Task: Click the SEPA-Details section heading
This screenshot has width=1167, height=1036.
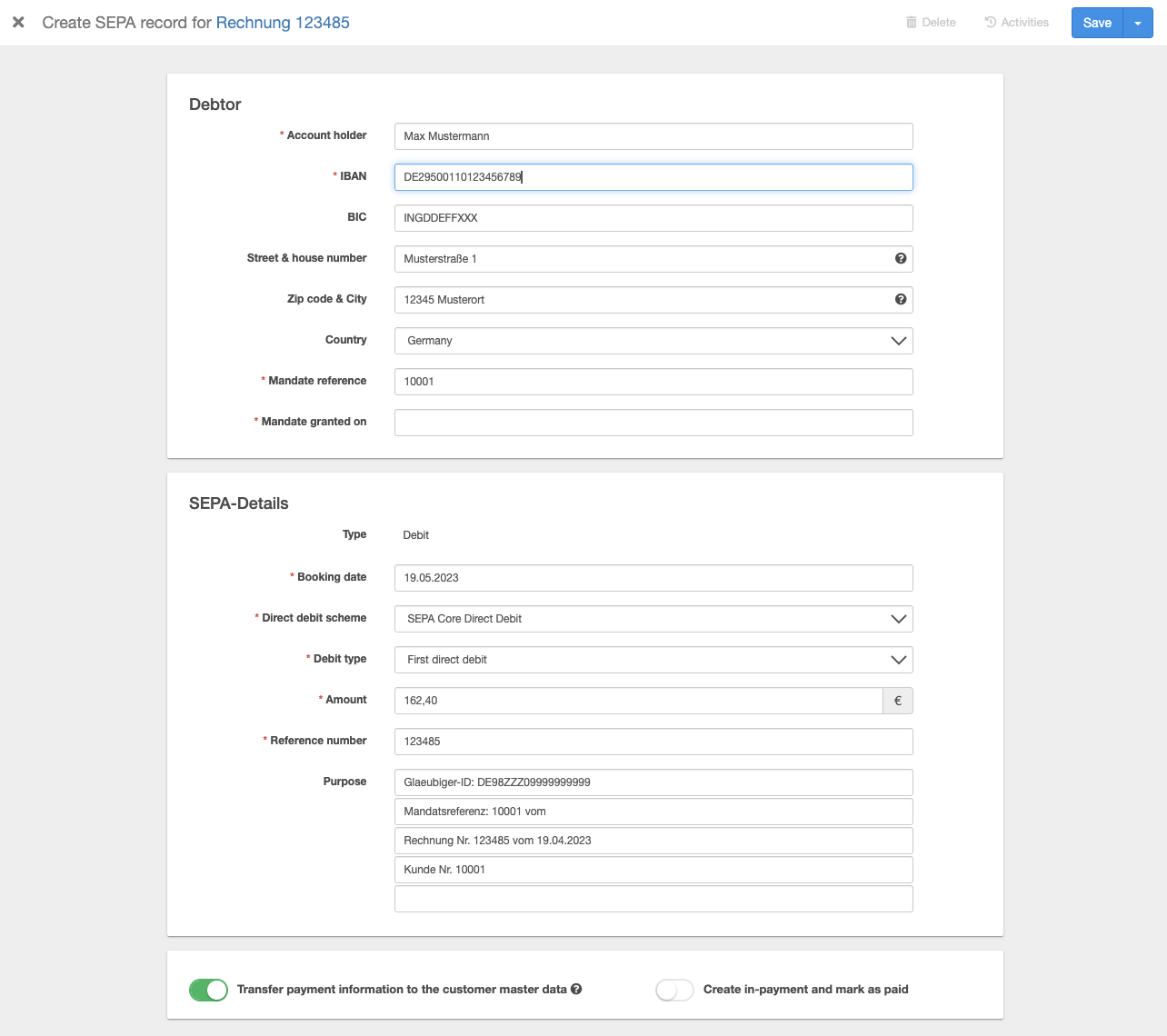Action: click(x=239, y=503)
